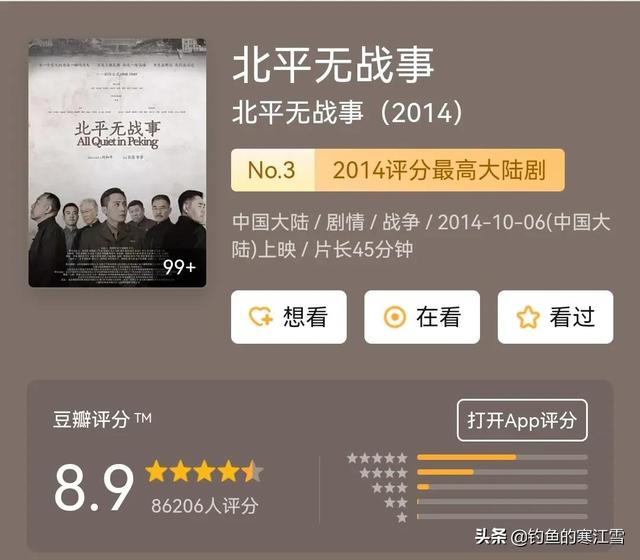This screenshot has height=560, width=640.
Task: Click the heart-plus icon on 想看
Action: pyautogui.click(x=261, y=317)
